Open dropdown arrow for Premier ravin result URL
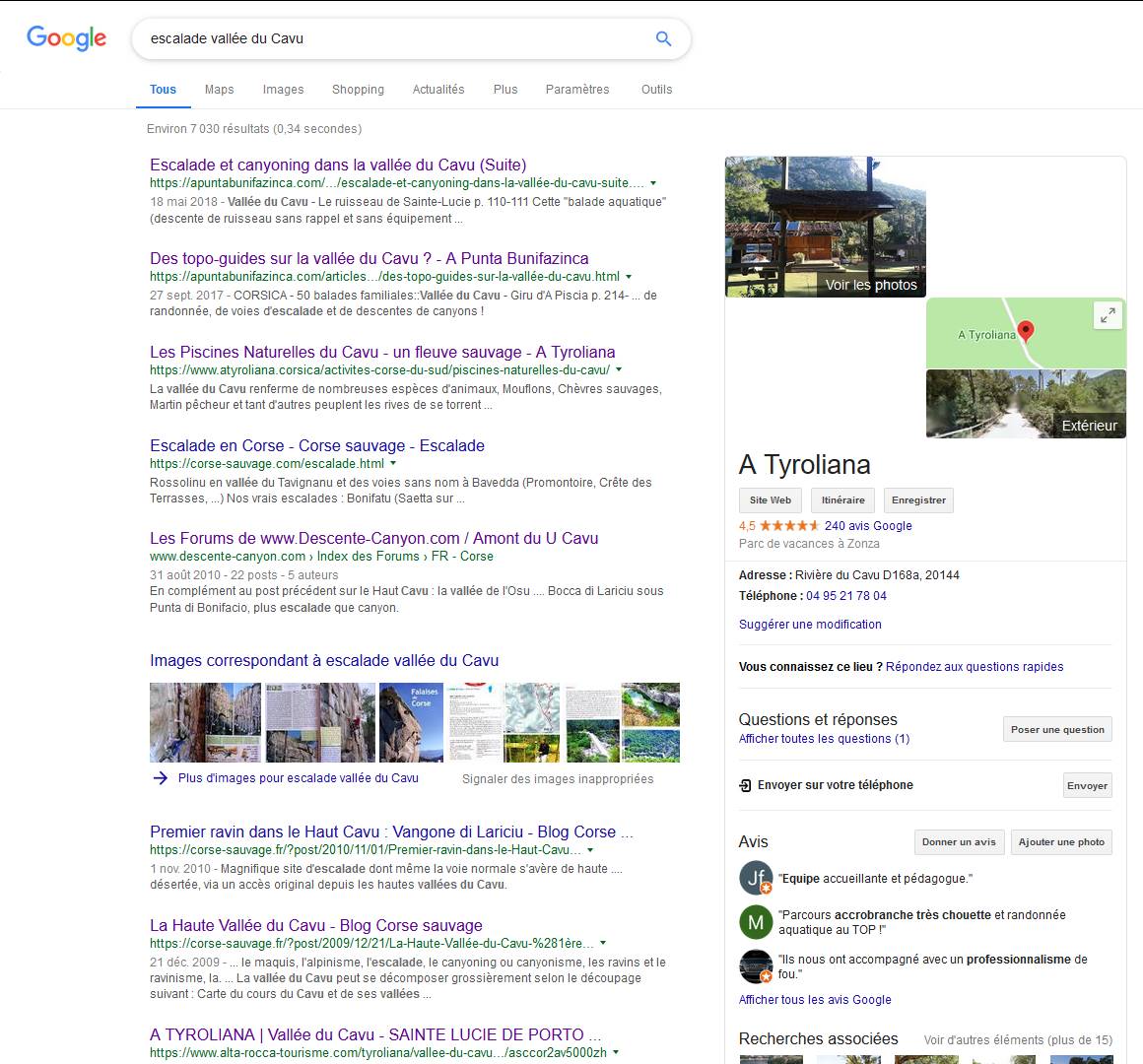1143x1064 pixels. click(x=590, y=850)
